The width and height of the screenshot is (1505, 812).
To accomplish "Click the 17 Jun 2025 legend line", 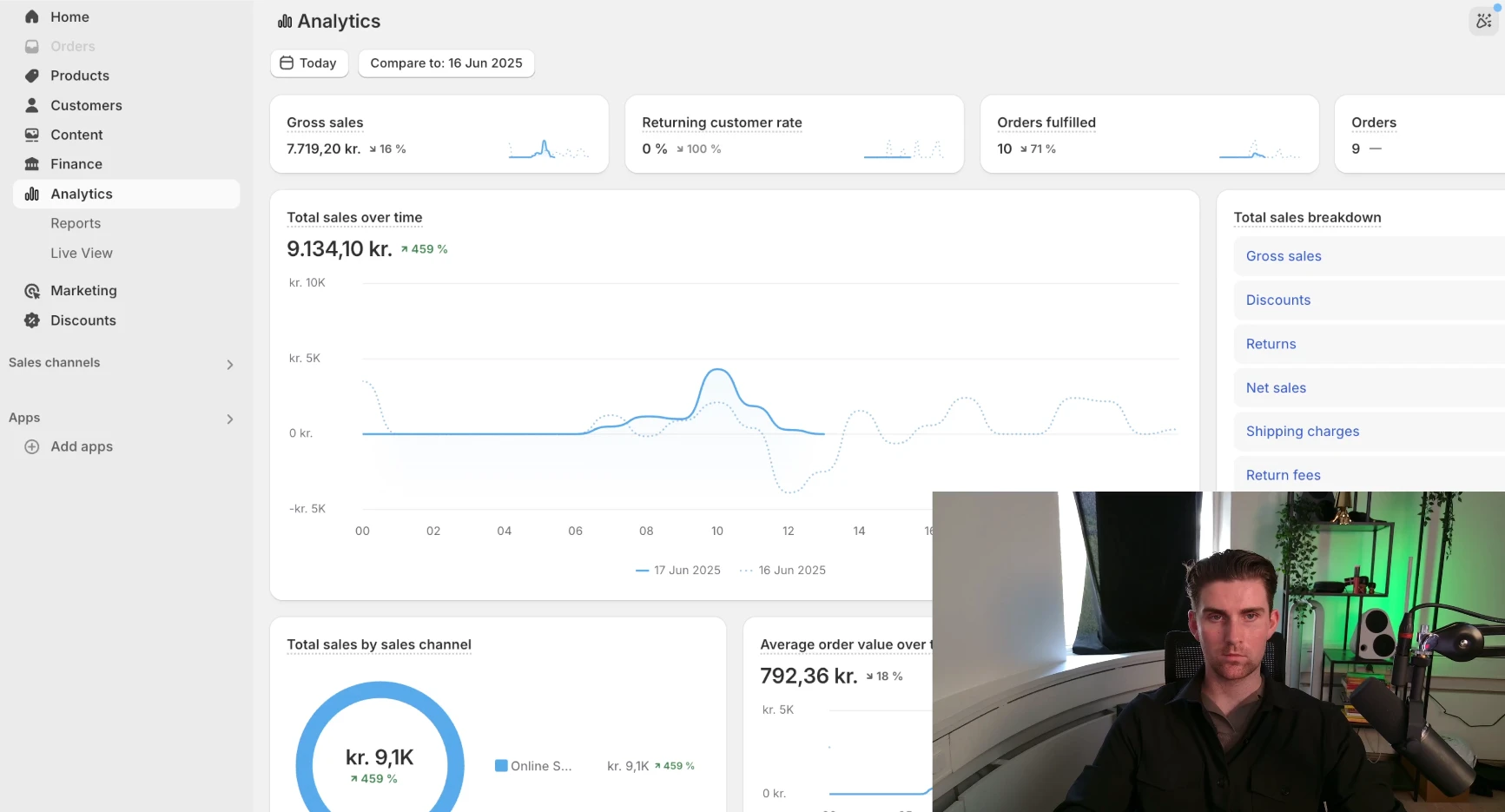I will click(x=678, y=571).
